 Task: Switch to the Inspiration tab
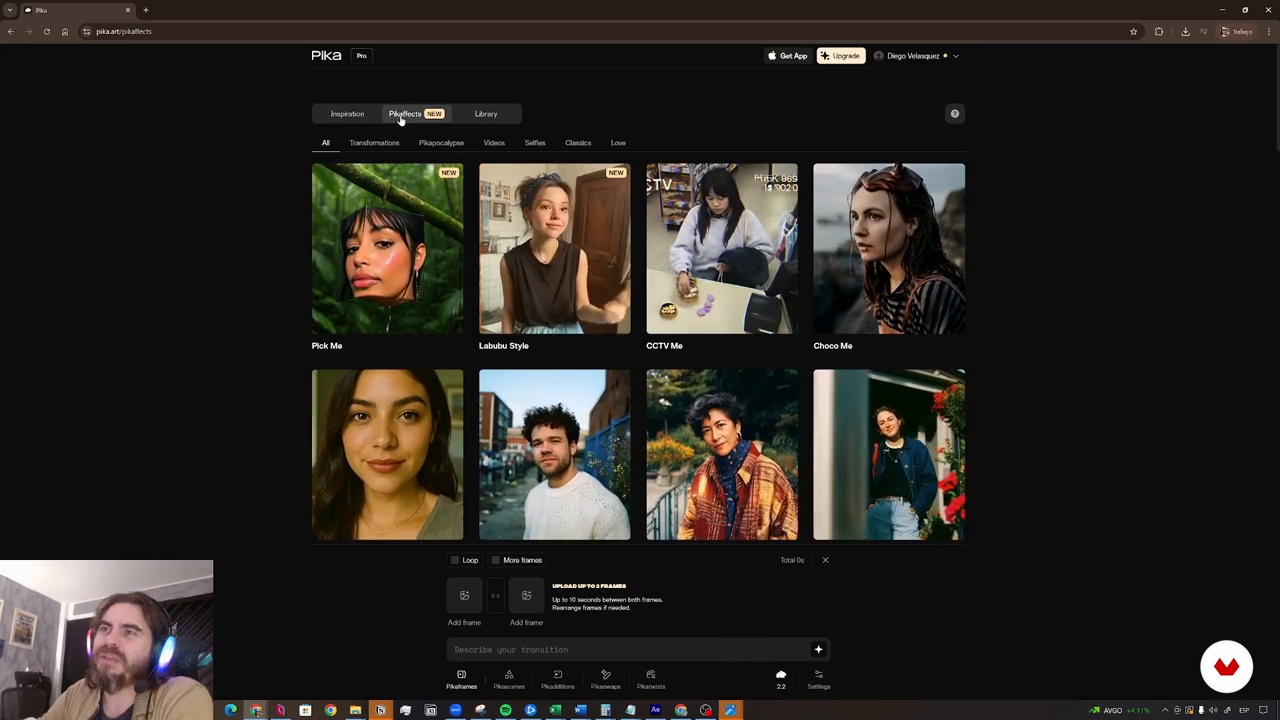[347, 114]
